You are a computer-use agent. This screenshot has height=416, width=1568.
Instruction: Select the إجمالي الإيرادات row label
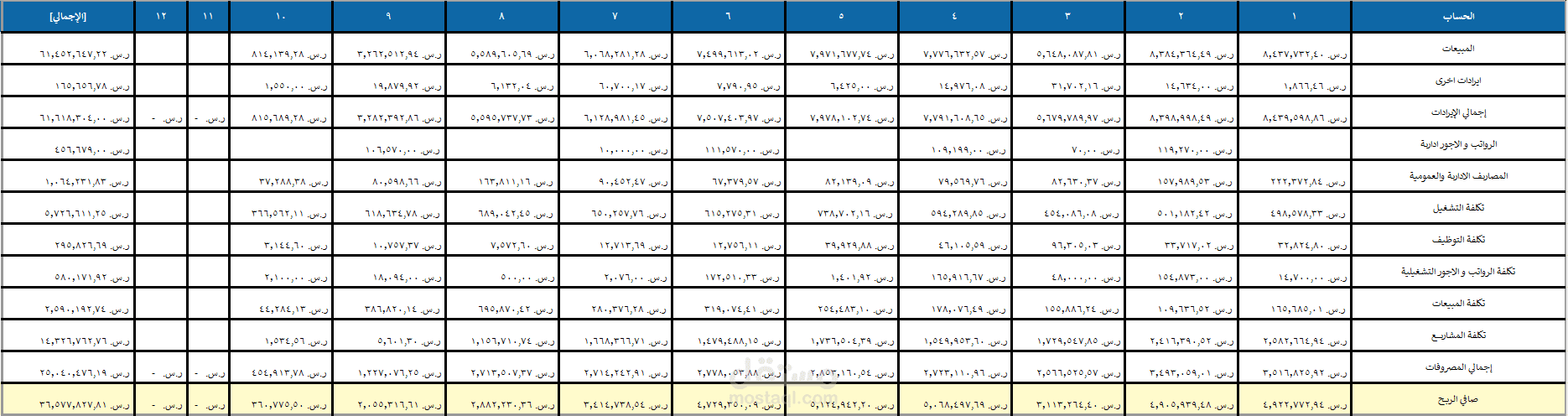tap(1458, 112)
